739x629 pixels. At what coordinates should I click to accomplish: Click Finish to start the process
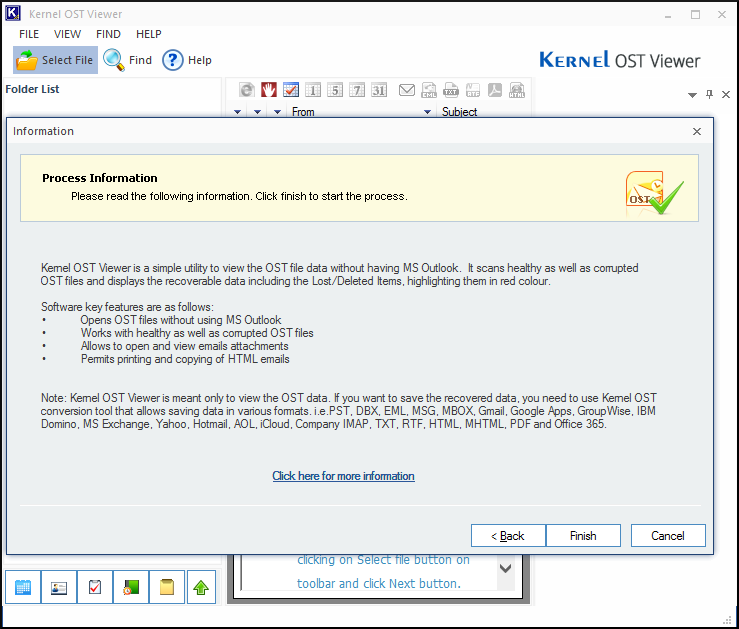point(583,536)
